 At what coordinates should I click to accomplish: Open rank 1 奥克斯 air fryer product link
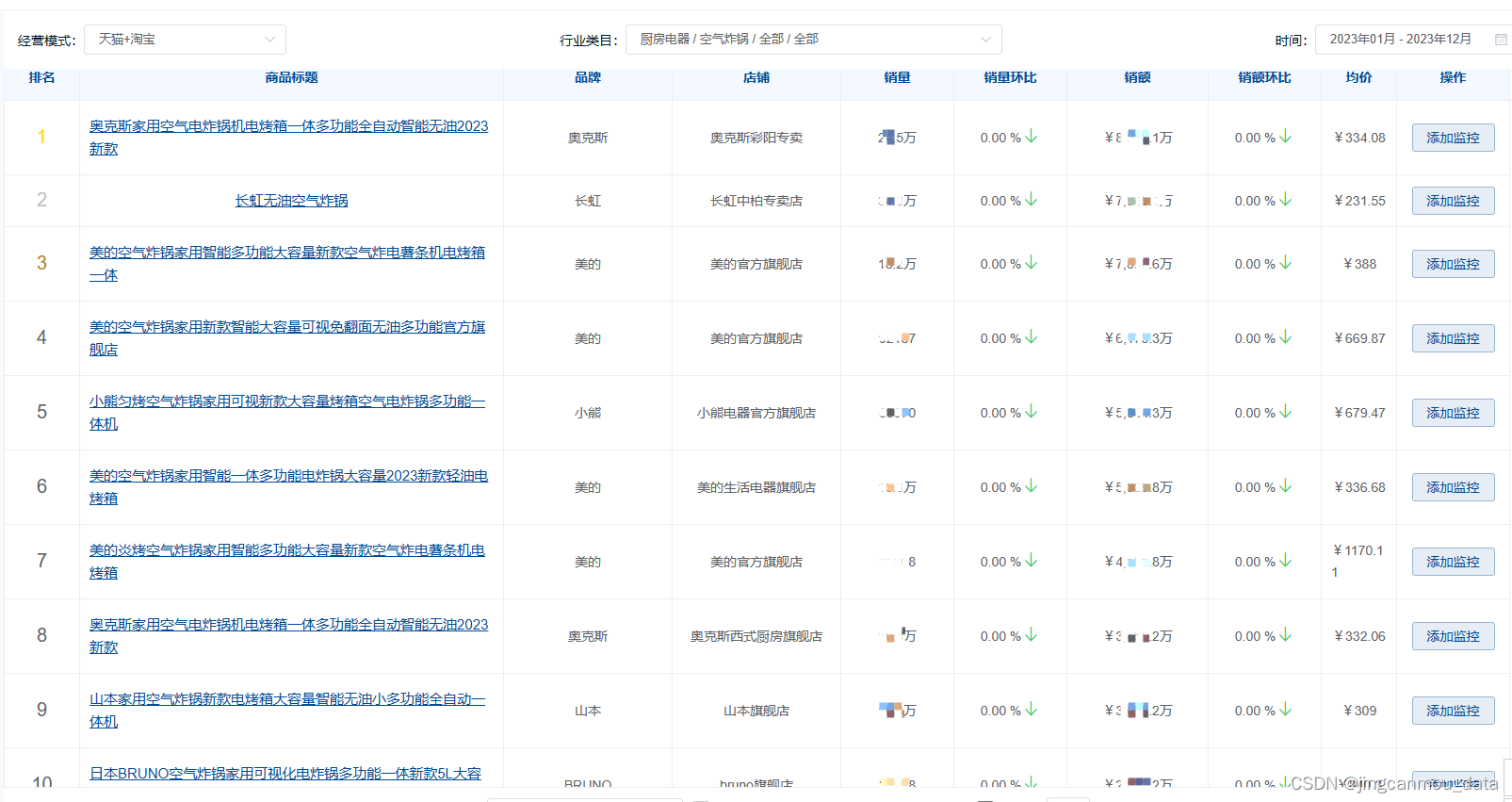click(x=289, y=138)
